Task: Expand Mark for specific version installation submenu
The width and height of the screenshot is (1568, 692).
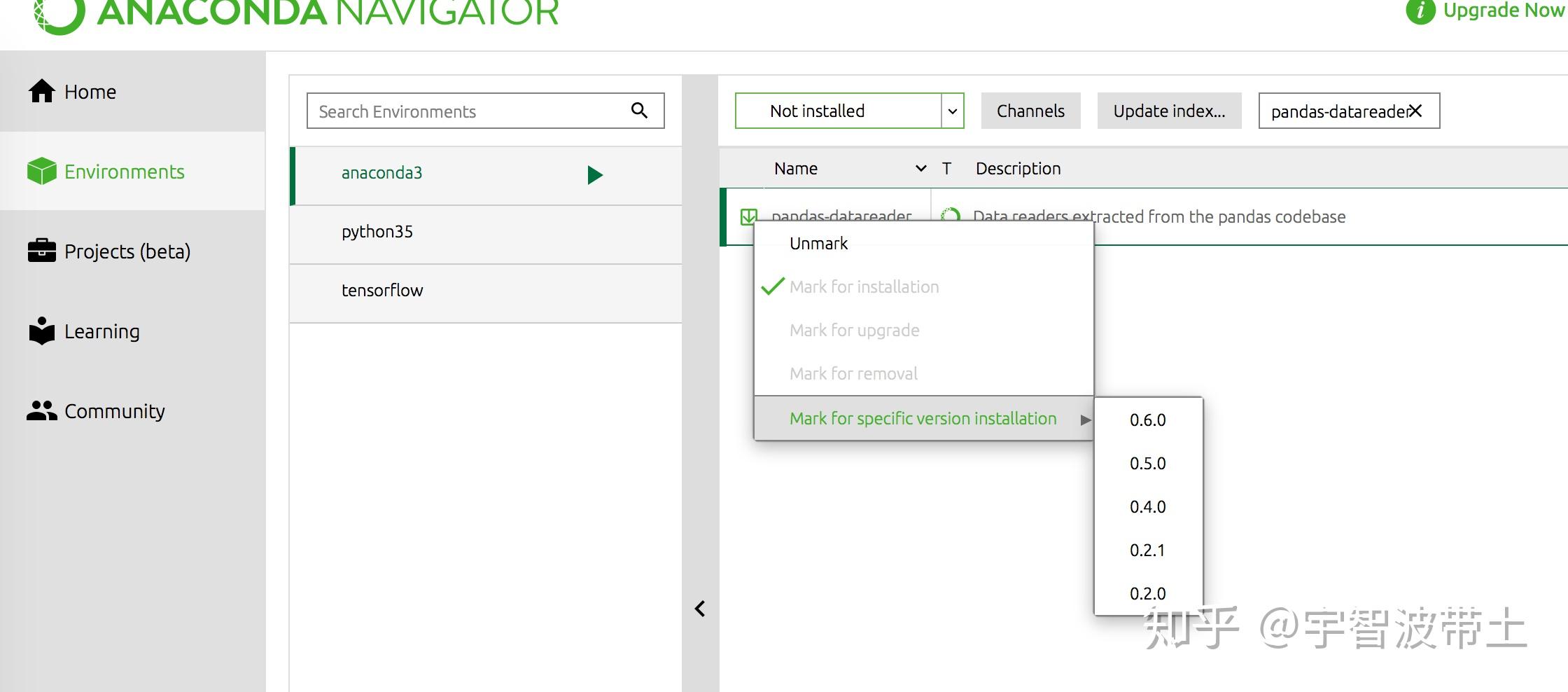Action: [x=923, y=418]
